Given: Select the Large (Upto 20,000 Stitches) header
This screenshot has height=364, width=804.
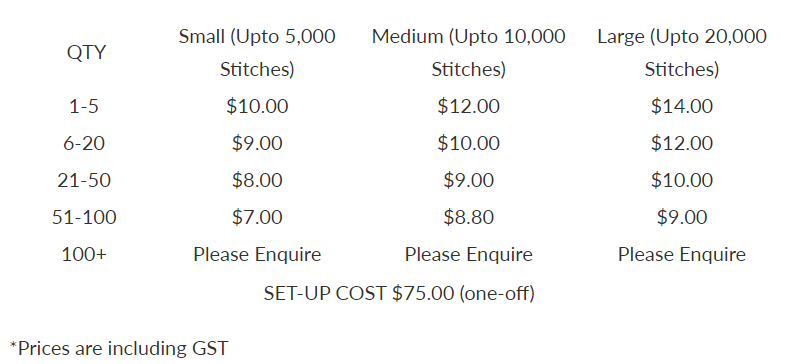Looking at the screenshot, I should click(681, 52).
